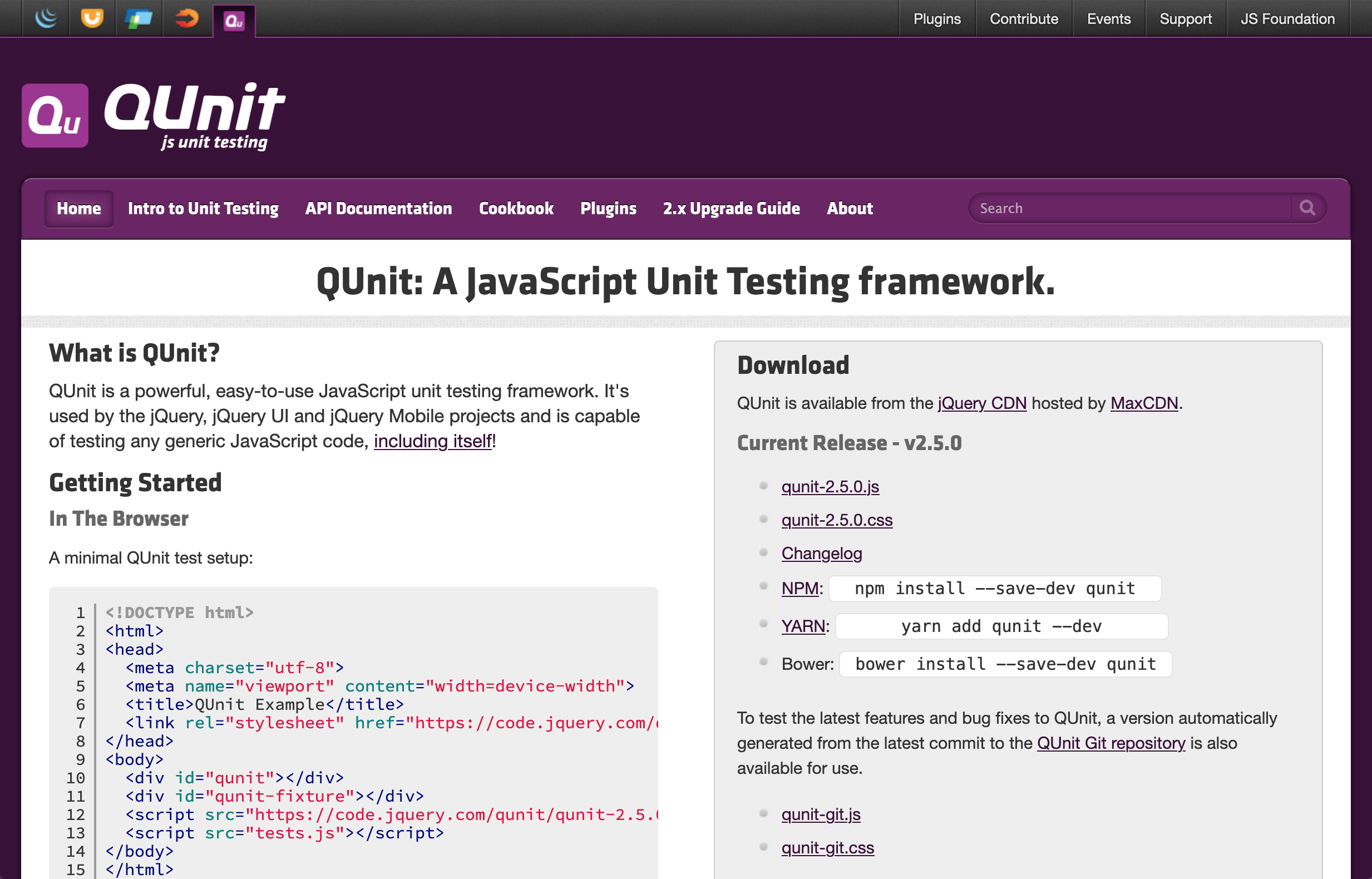Viewport: 1372px width, 879px height.
Task: Click the page title 'QUnit: A JavaScript Unit Testing framework.'
Action: point(685,282)
